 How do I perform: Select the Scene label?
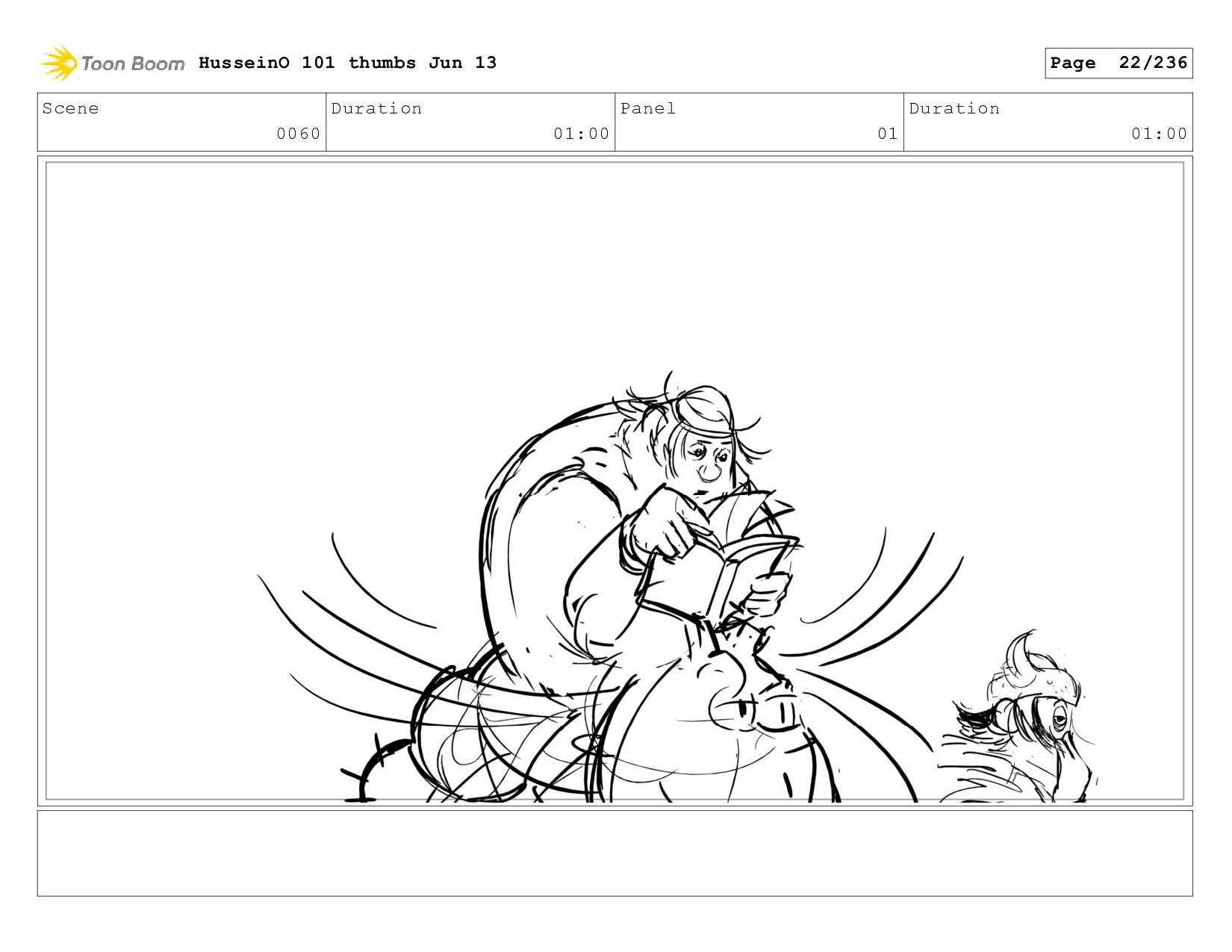point(70,108)
